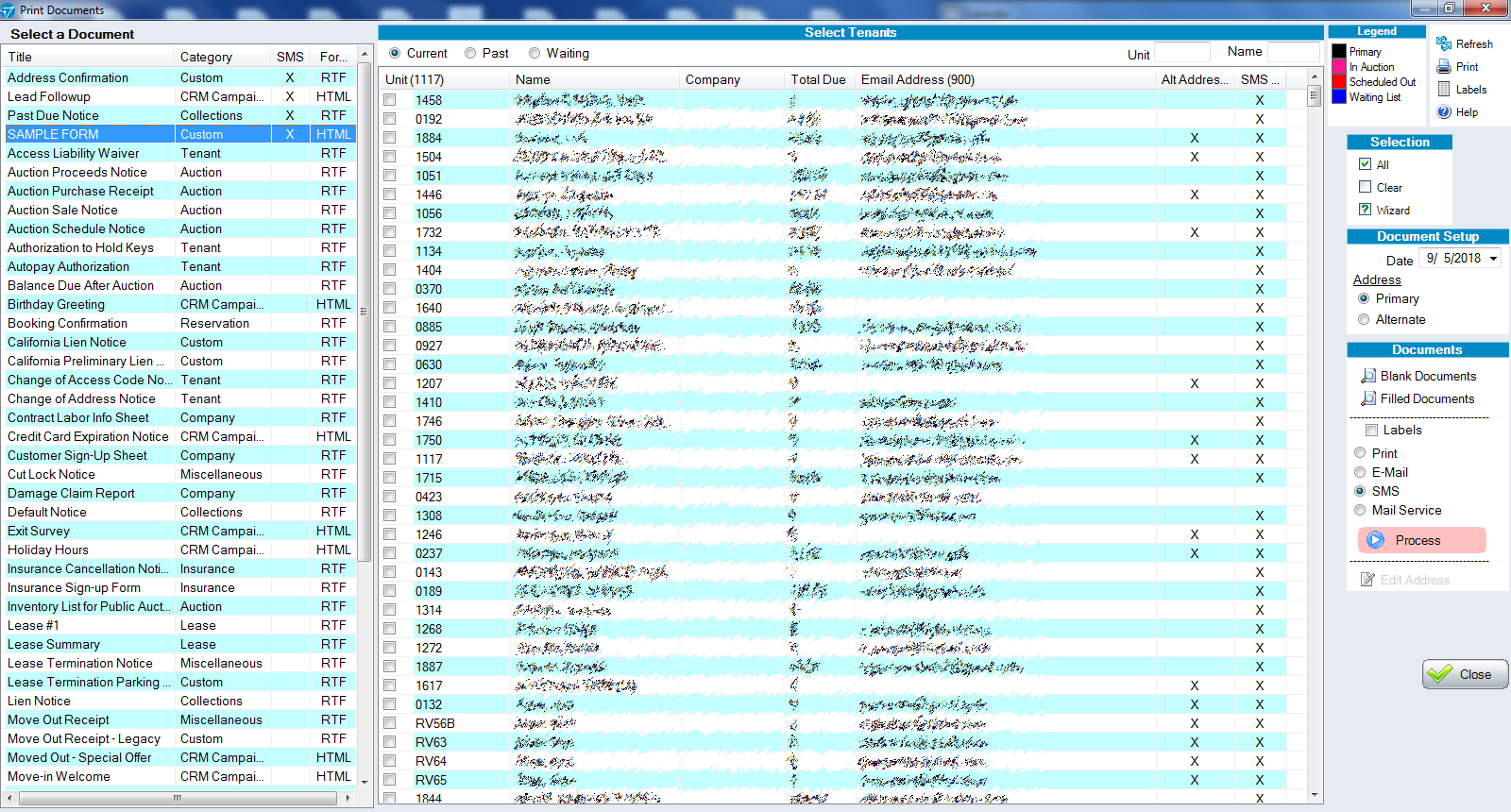Click the document list scroll-down arrow
This screenshot has height=812, width=1511.
365,782
